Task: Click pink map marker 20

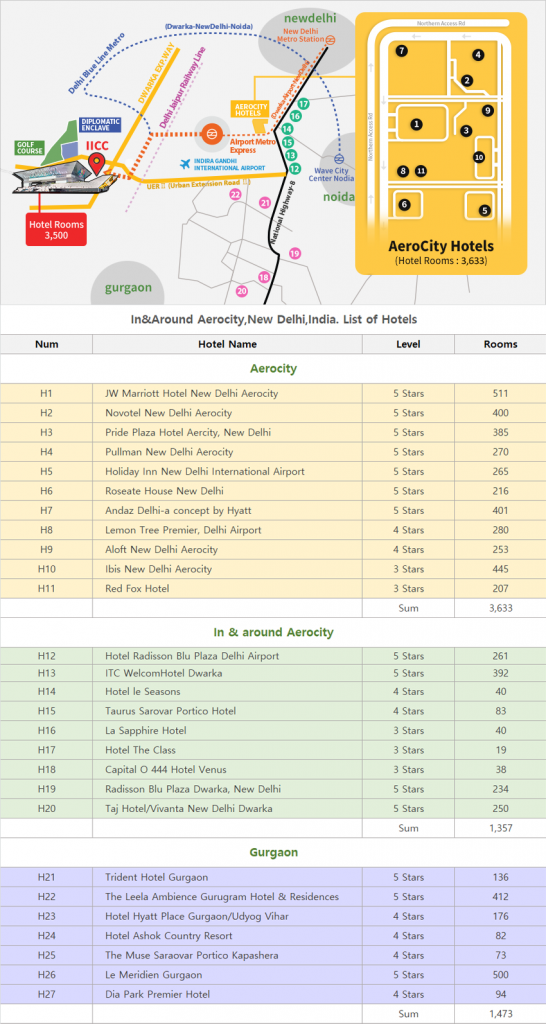Action: [242, 291]
